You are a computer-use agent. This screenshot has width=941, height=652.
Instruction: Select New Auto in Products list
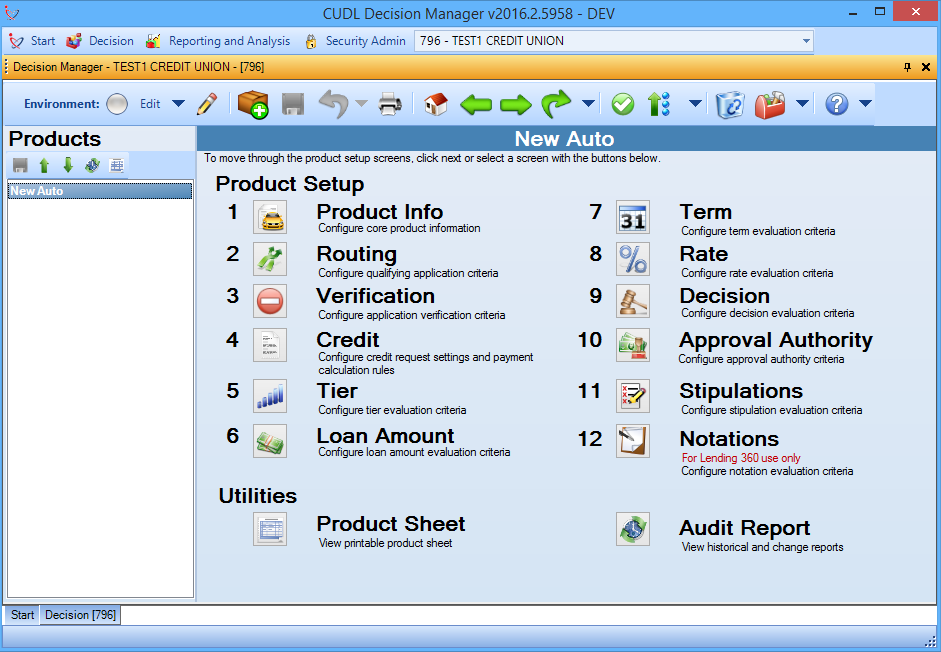pos(100,191)
